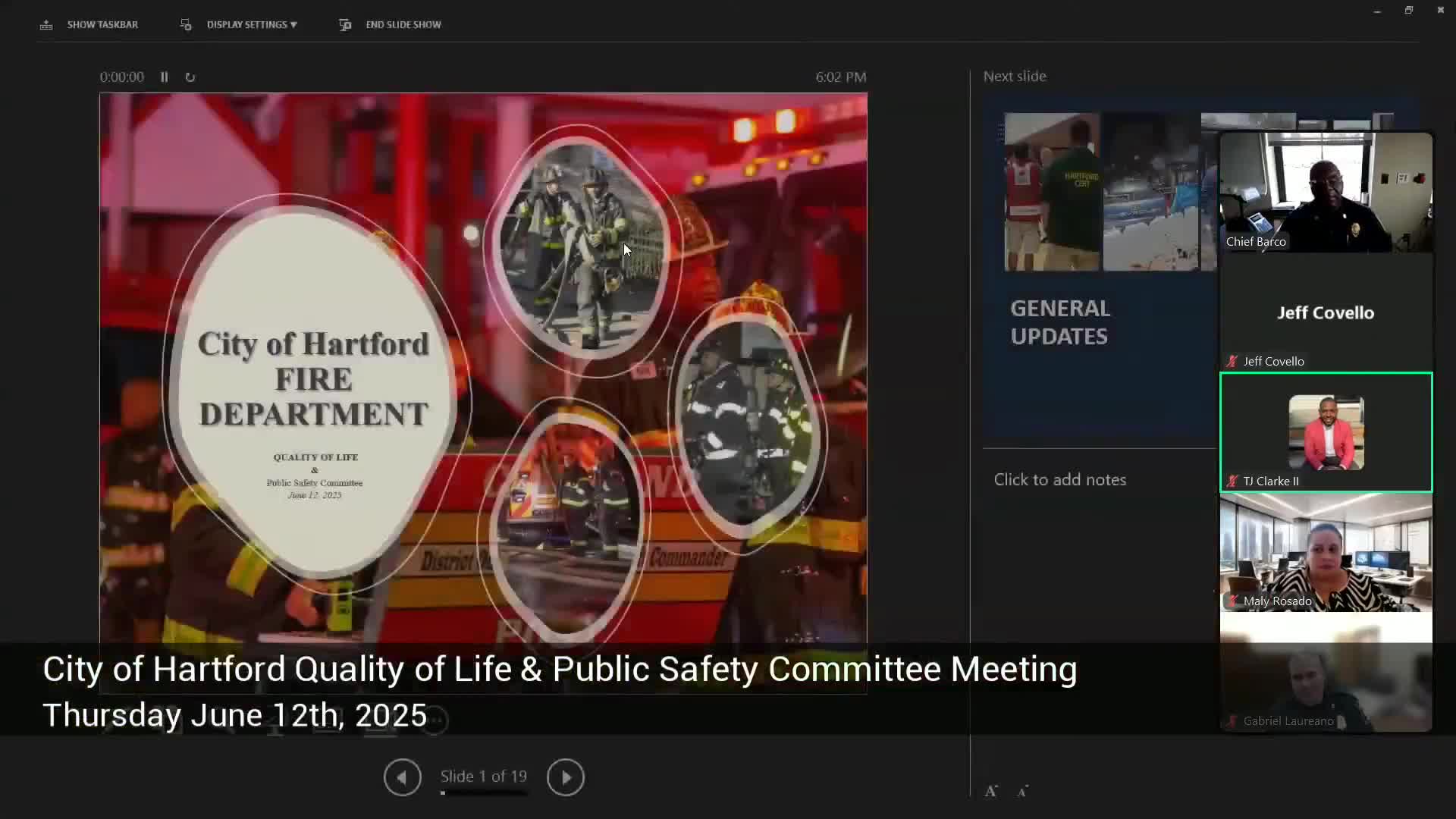Image resolution: width=1456 pixels, height=819 pixels.
Task: Go to the previous slide arrow
Action: (402, 777)
